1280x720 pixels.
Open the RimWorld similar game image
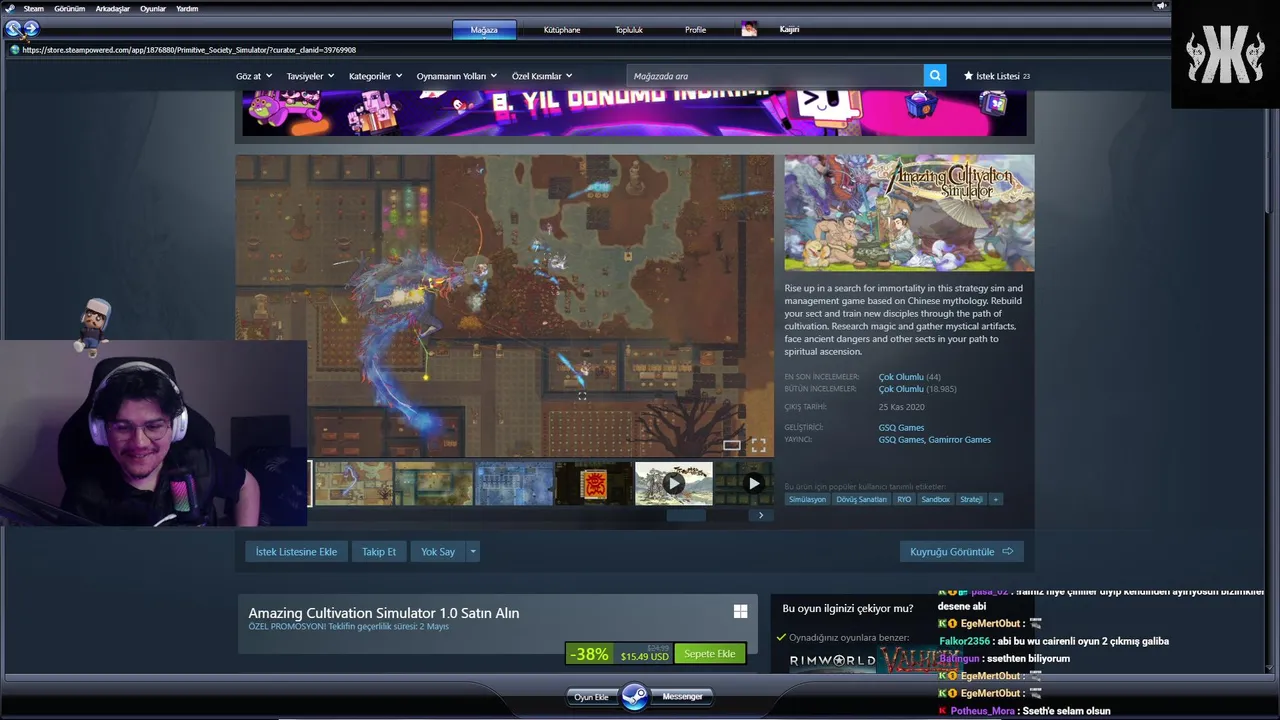(x=832, y=660)
